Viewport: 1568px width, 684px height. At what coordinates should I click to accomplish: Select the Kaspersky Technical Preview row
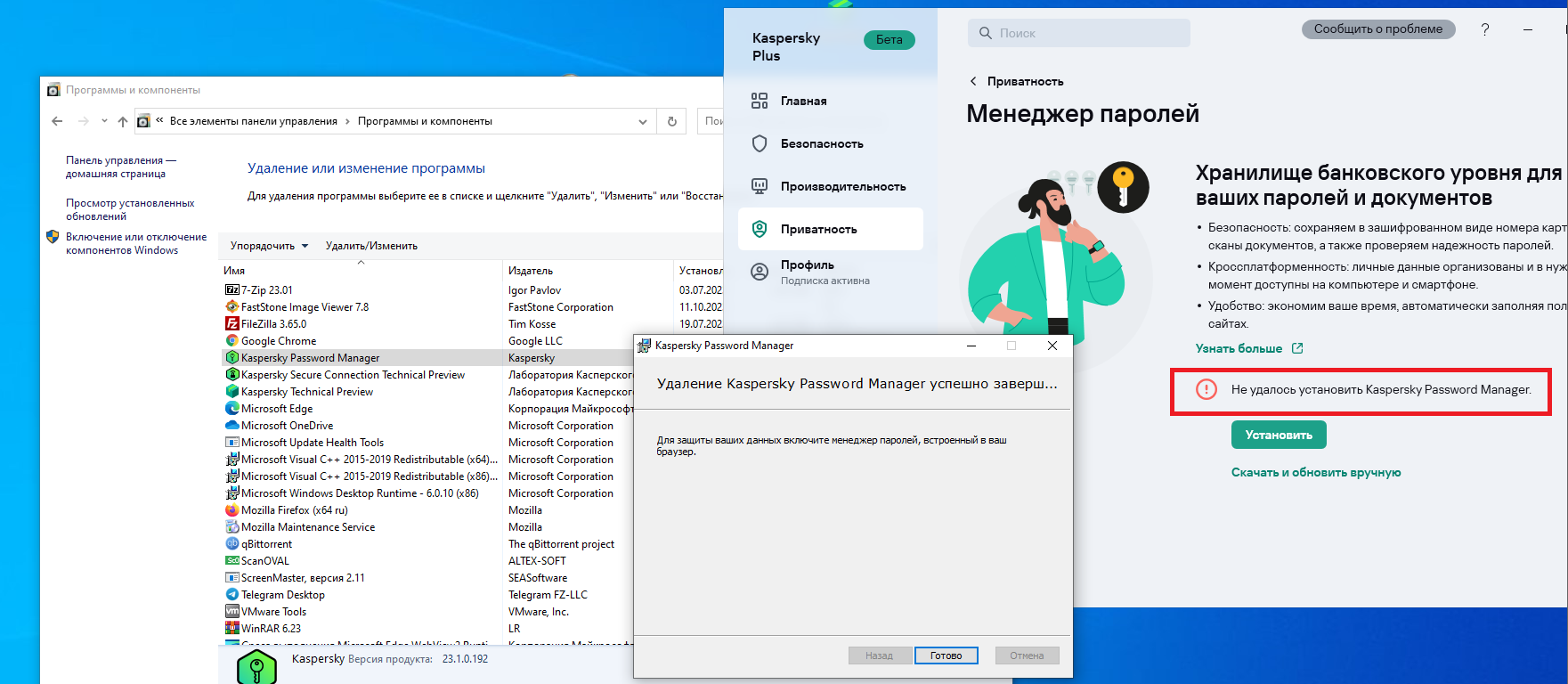coord(307,391)
